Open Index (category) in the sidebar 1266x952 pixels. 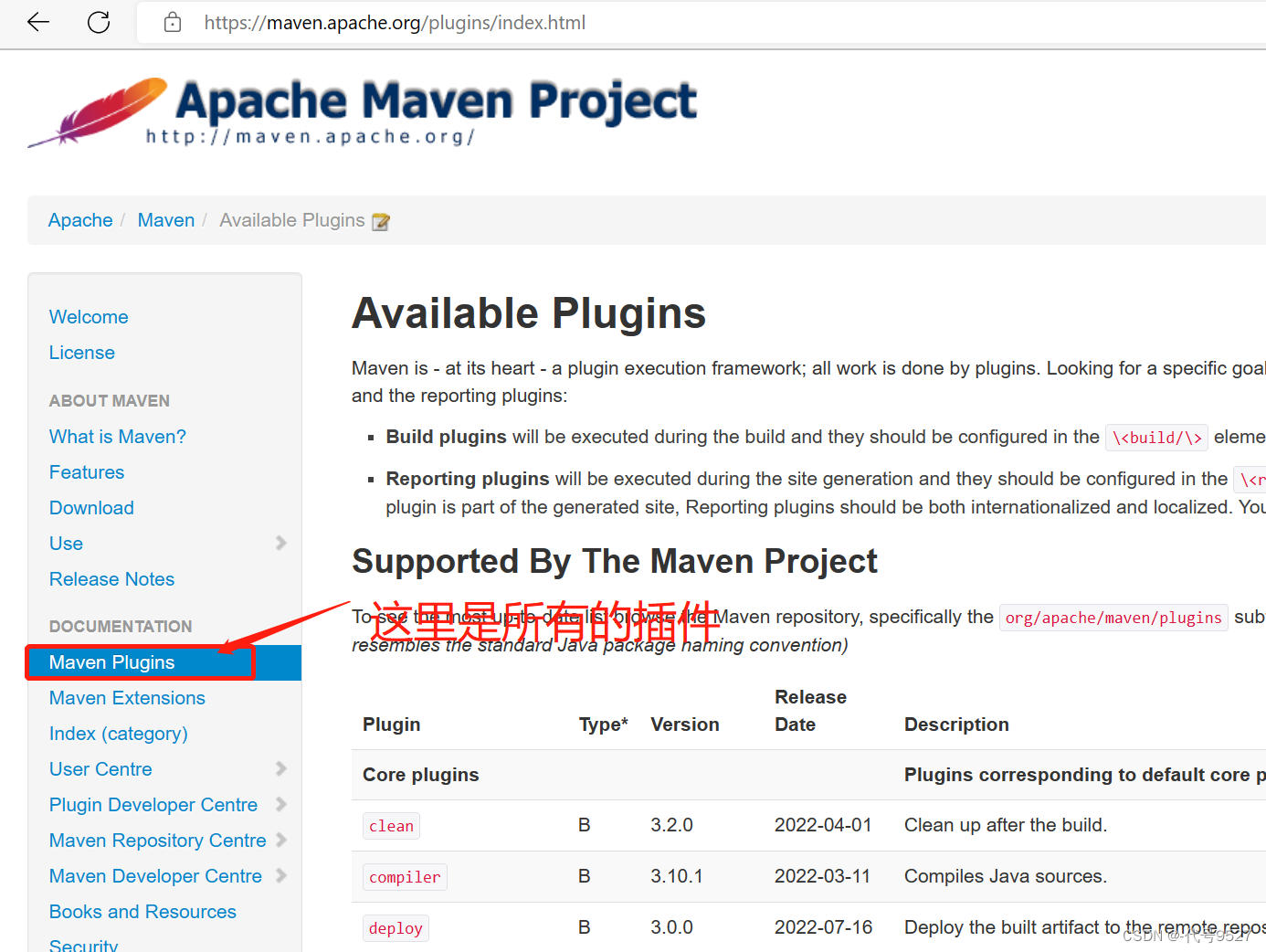click(x=119, y=734)
